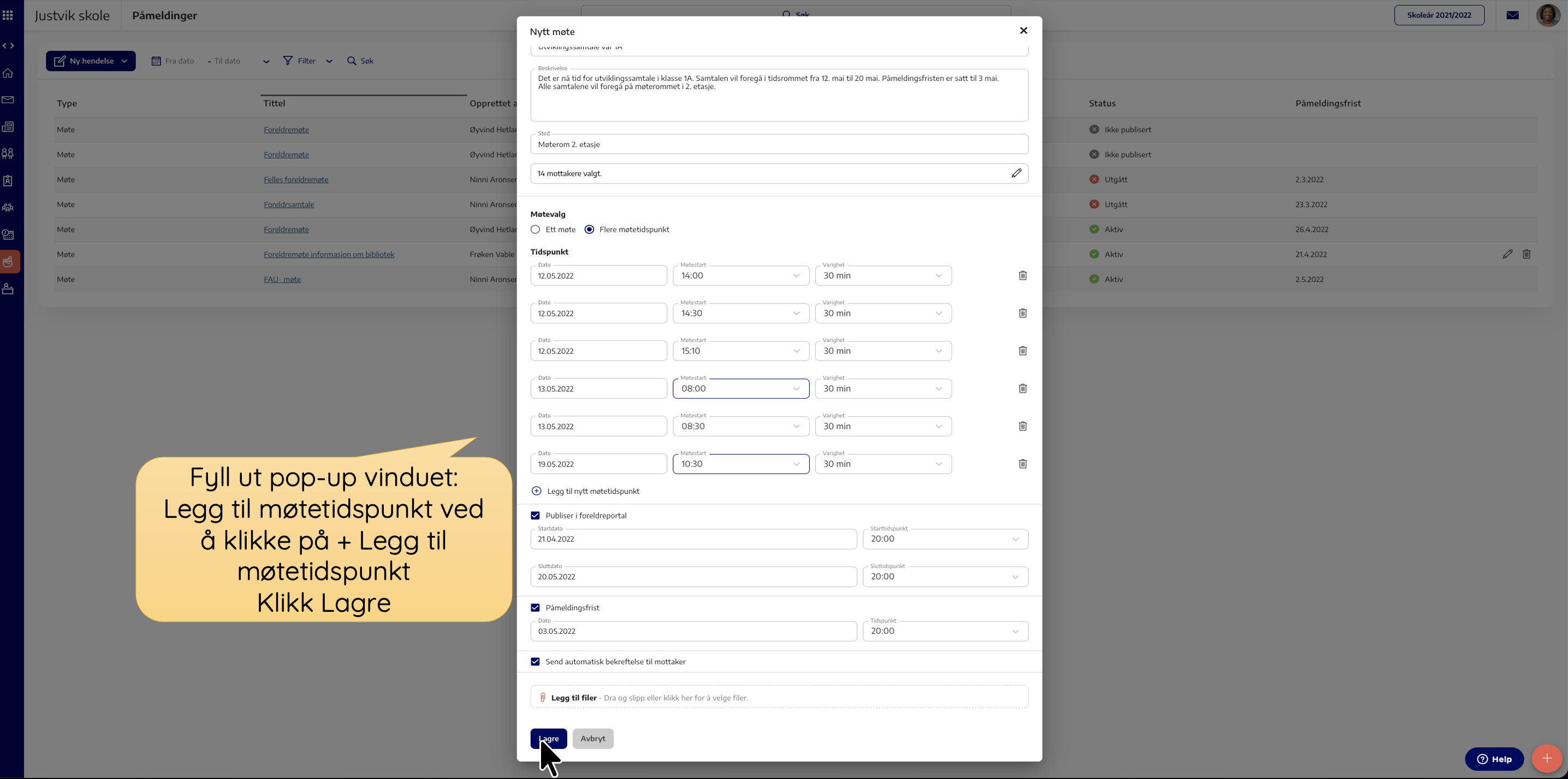Expand the date range chevron

pos(266,61)
